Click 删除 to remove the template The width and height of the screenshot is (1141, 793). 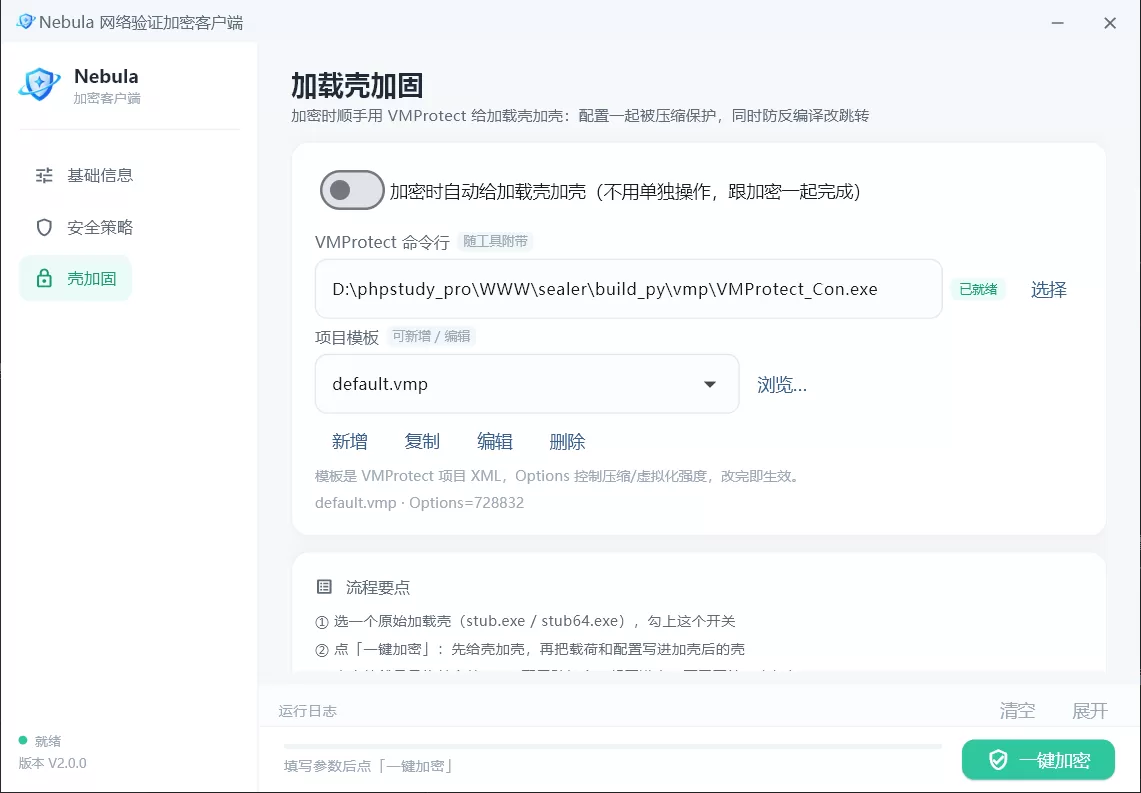568,442
